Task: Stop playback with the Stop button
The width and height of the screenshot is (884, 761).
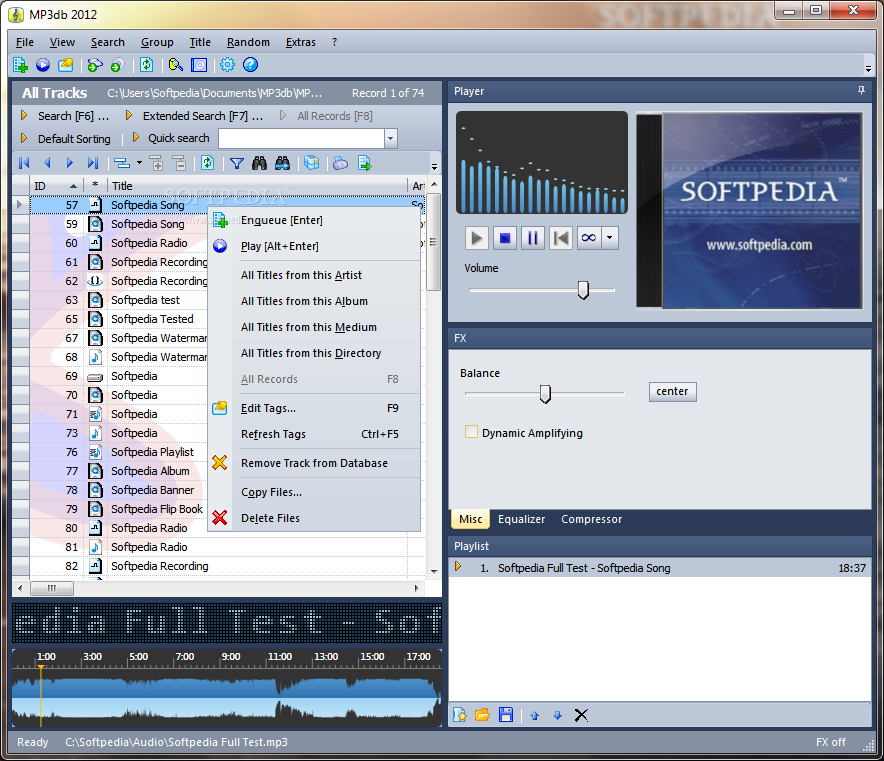Action: pos(505,238)
